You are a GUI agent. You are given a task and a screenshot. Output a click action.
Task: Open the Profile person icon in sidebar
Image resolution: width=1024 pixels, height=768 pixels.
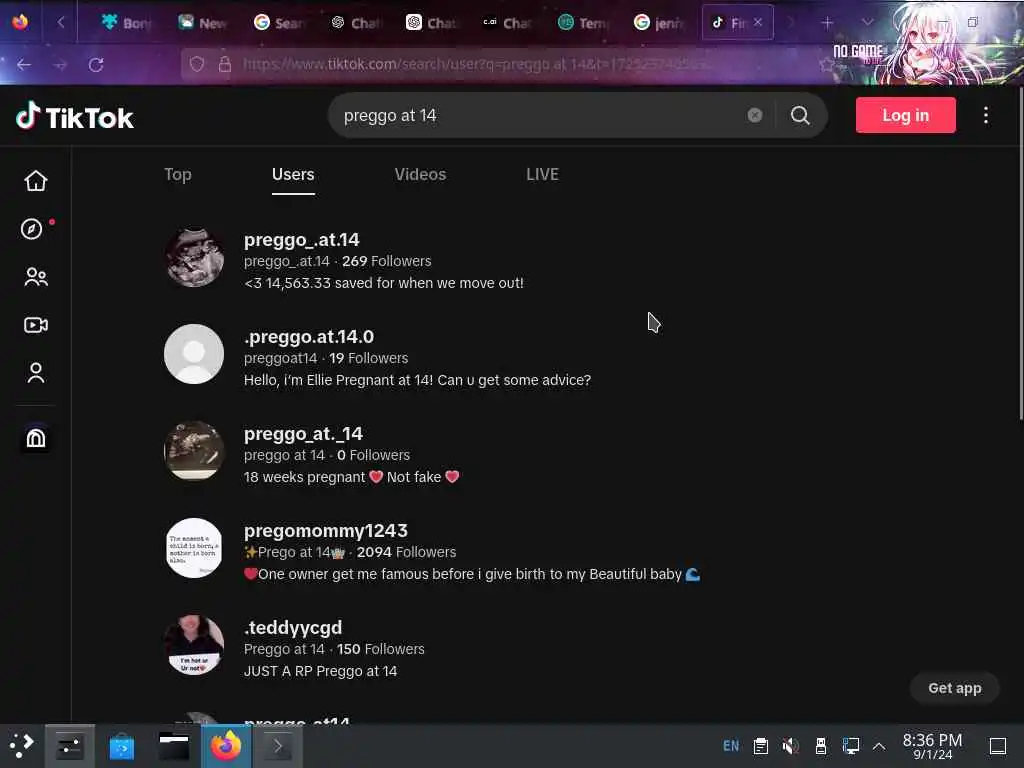36,373
